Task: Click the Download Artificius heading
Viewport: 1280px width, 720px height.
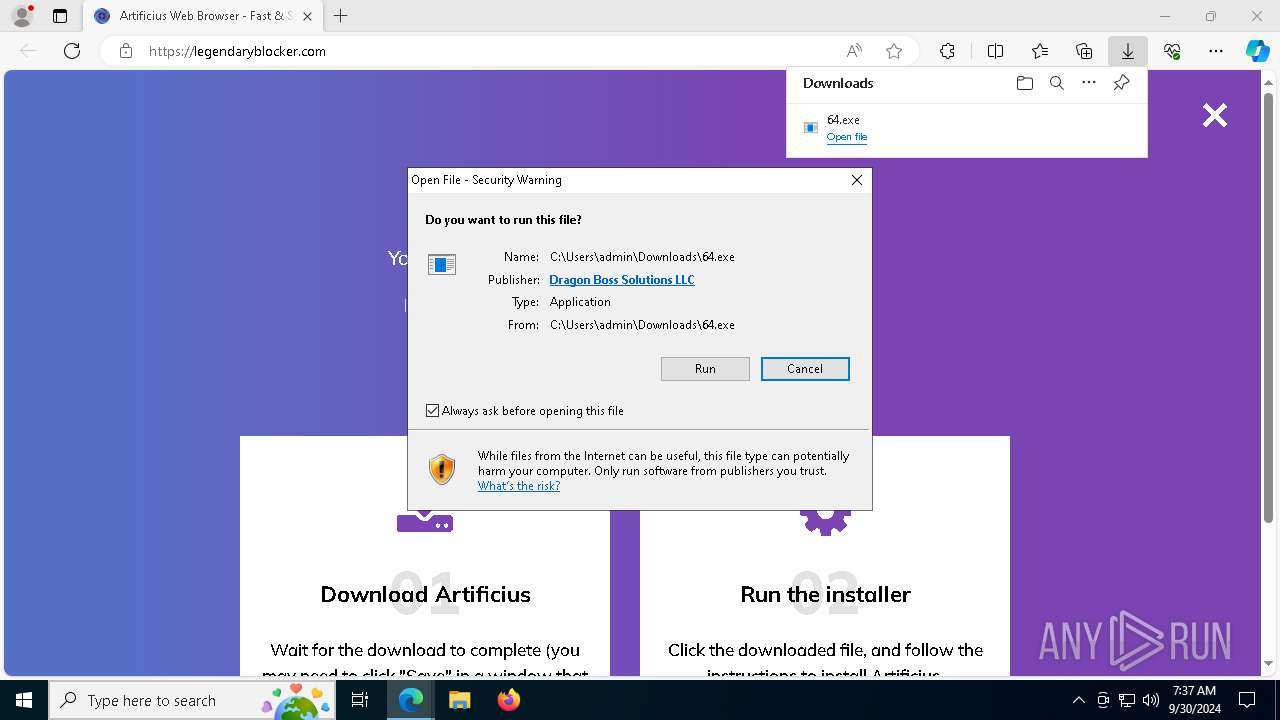Action: click(x=425, y=594)
